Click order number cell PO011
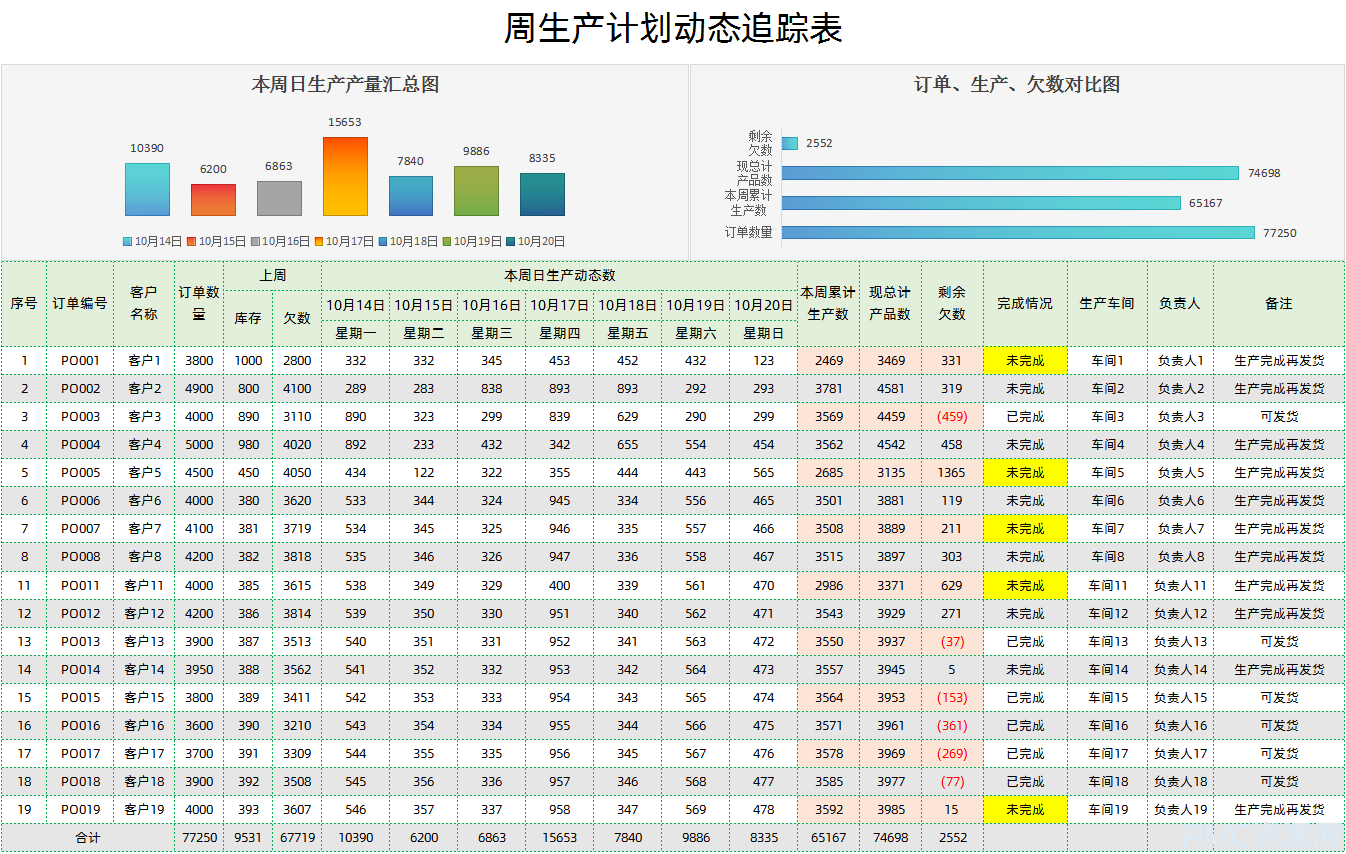The width and height of the screenshot is (1346, 854). [x=80, y=586]
